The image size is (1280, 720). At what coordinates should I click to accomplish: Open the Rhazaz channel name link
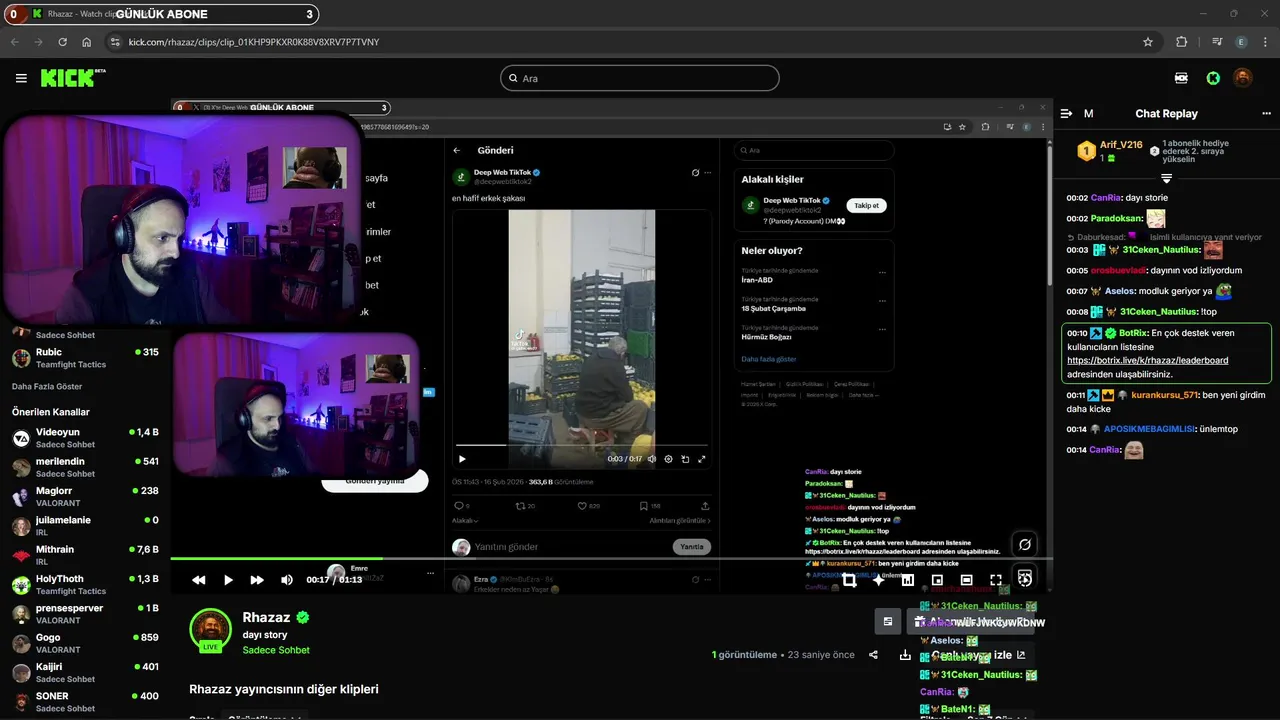click(266, 618)
